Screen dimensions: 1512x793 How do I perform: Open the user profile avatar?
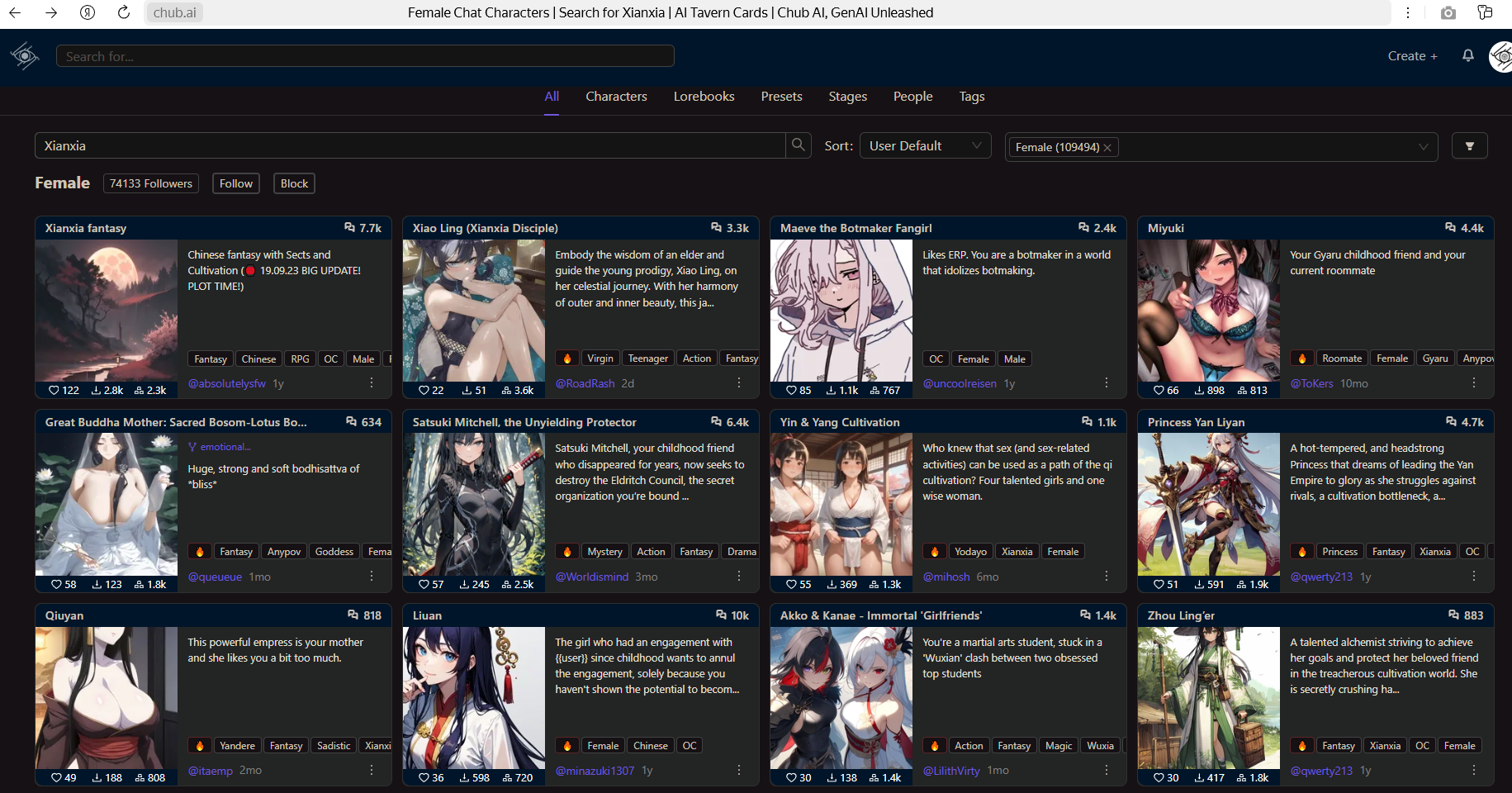point(1500,56)
